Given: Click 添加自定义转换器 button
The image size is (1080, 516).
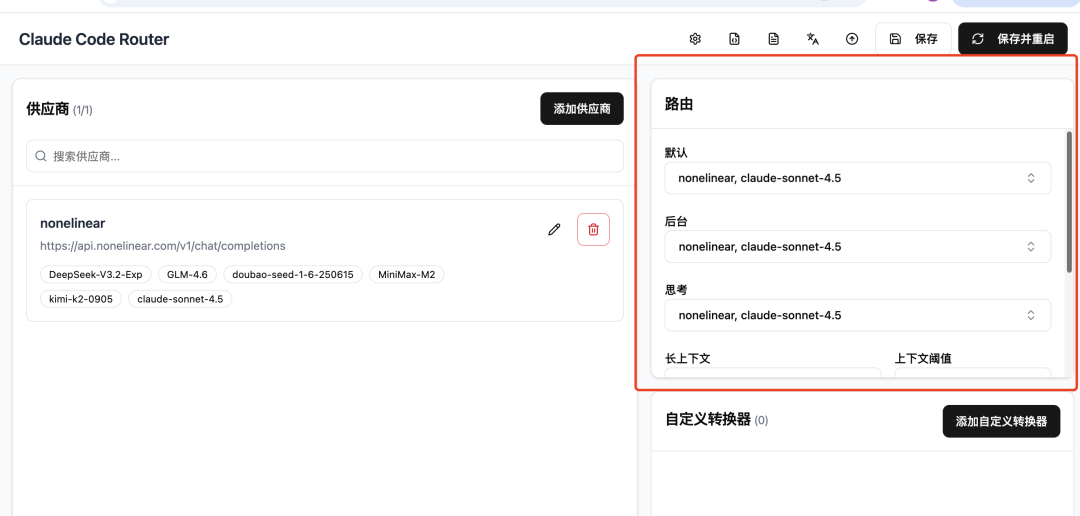Looking at the screenshot, I should 1001,421.
